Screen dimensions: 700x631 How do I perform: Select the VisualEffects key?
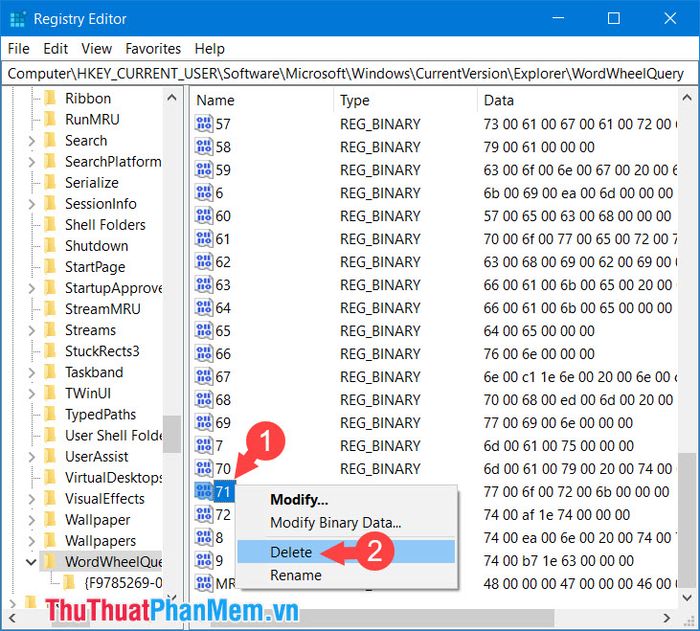105,498
